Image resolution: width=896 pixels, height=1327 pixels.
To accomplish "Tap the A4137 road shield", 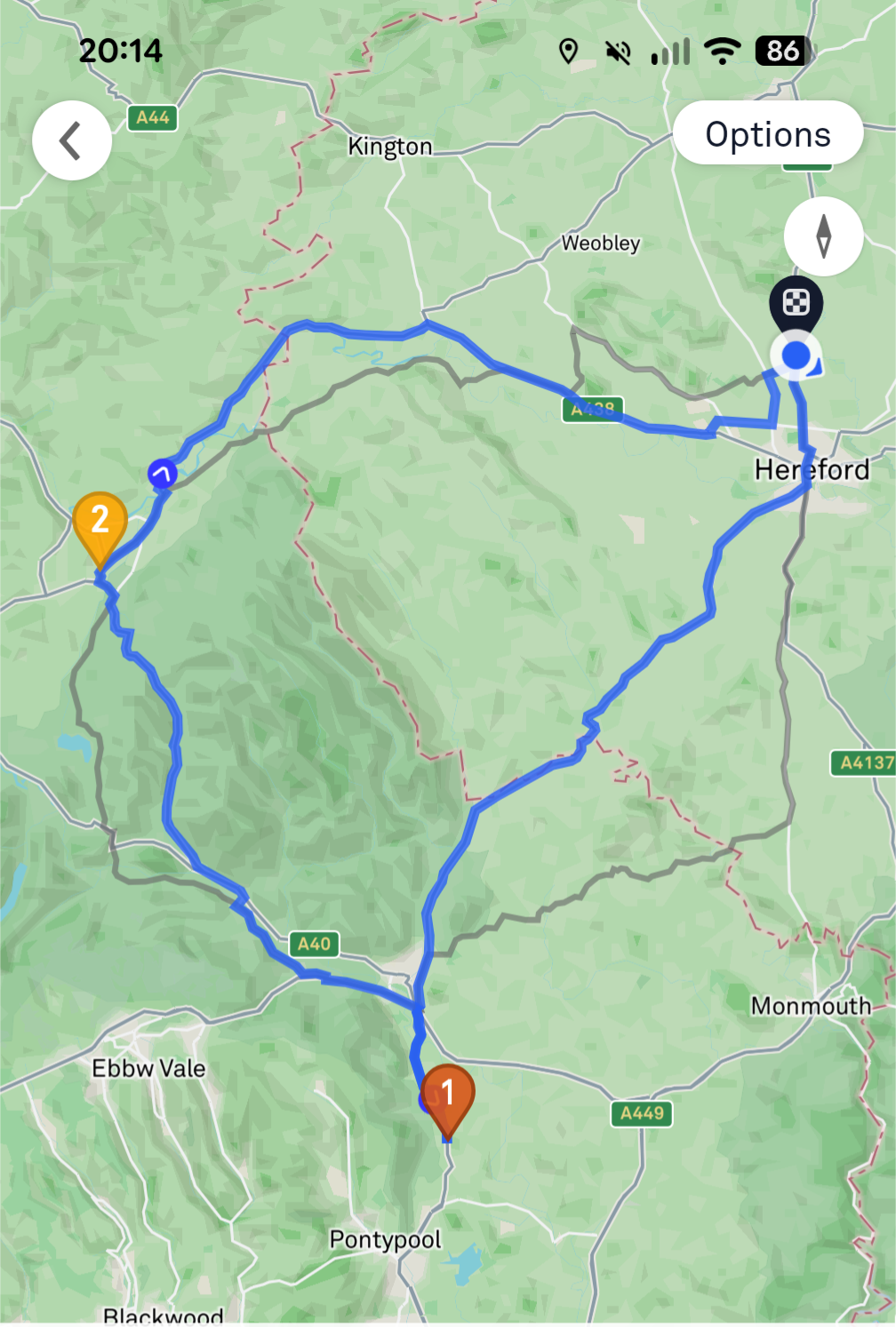I will [x=864, y=763].
